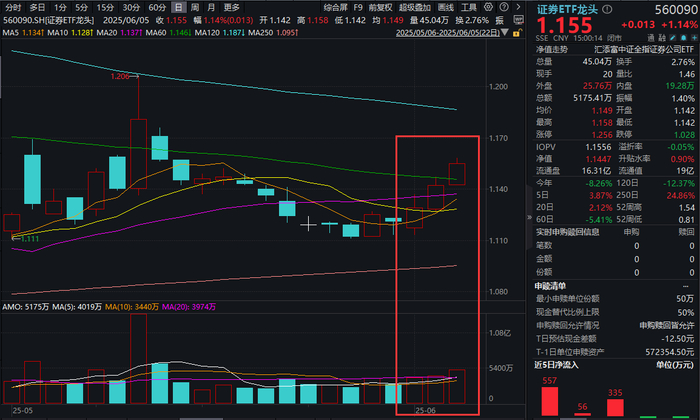The height and width of the screenshot is (420, 700).
Task: Open the 工具 tools menu
Action: [468, 8]
